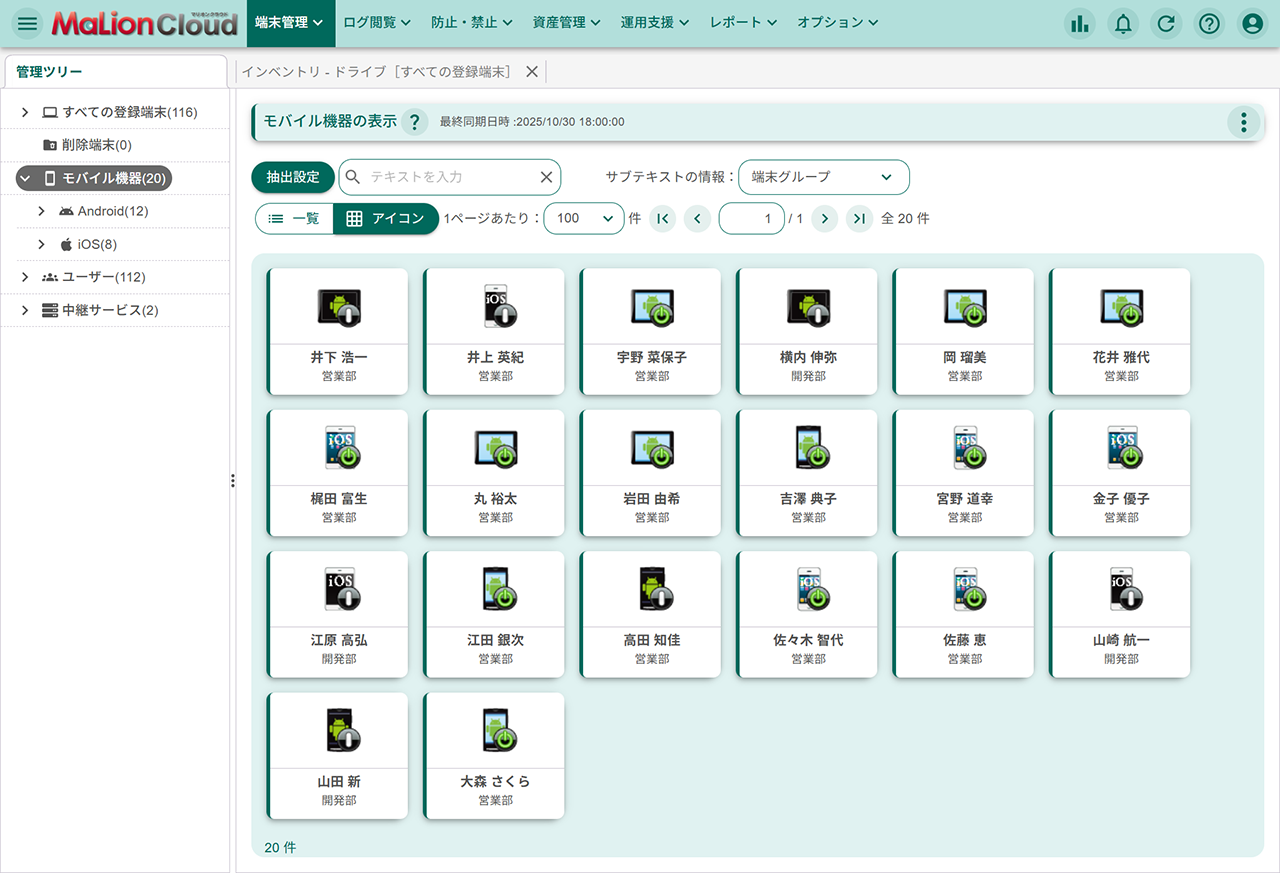Switch to アイコン icon view

coord(386,218)
